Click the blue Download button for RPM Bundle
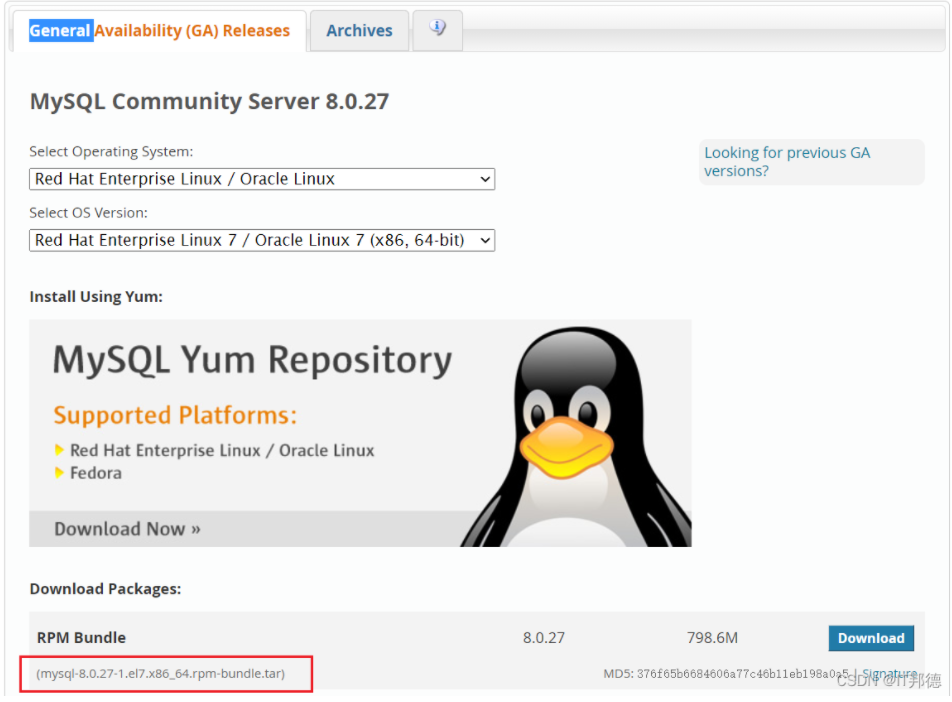The width and height of the screenshot is (952, 702). tap(871, 638)
